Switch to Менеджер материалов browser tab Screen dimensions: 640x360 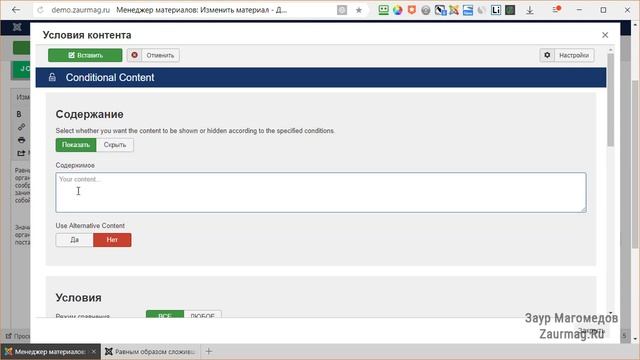point(50,351)
